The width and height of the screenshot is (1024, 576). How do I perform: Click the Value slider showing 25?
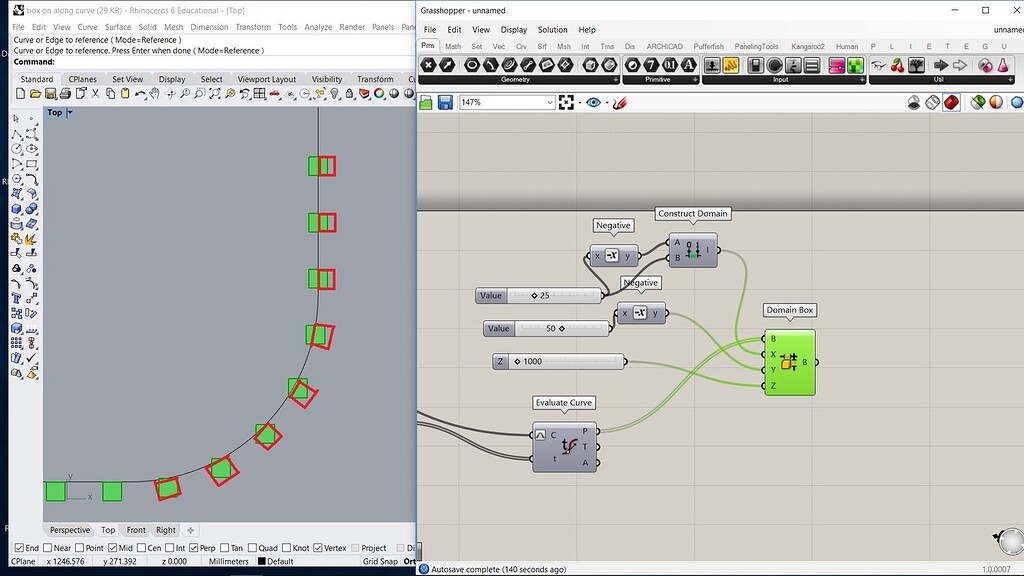click(540, 295)
